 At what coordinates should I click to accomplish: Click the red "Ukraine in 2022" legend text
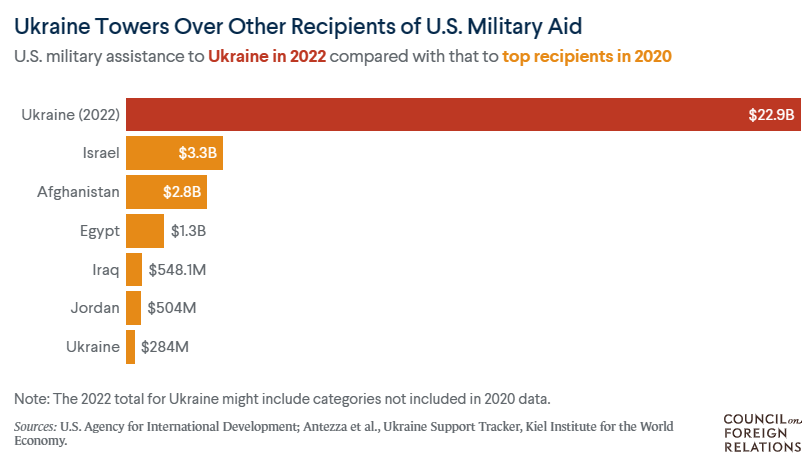click(x=266, y=56)
